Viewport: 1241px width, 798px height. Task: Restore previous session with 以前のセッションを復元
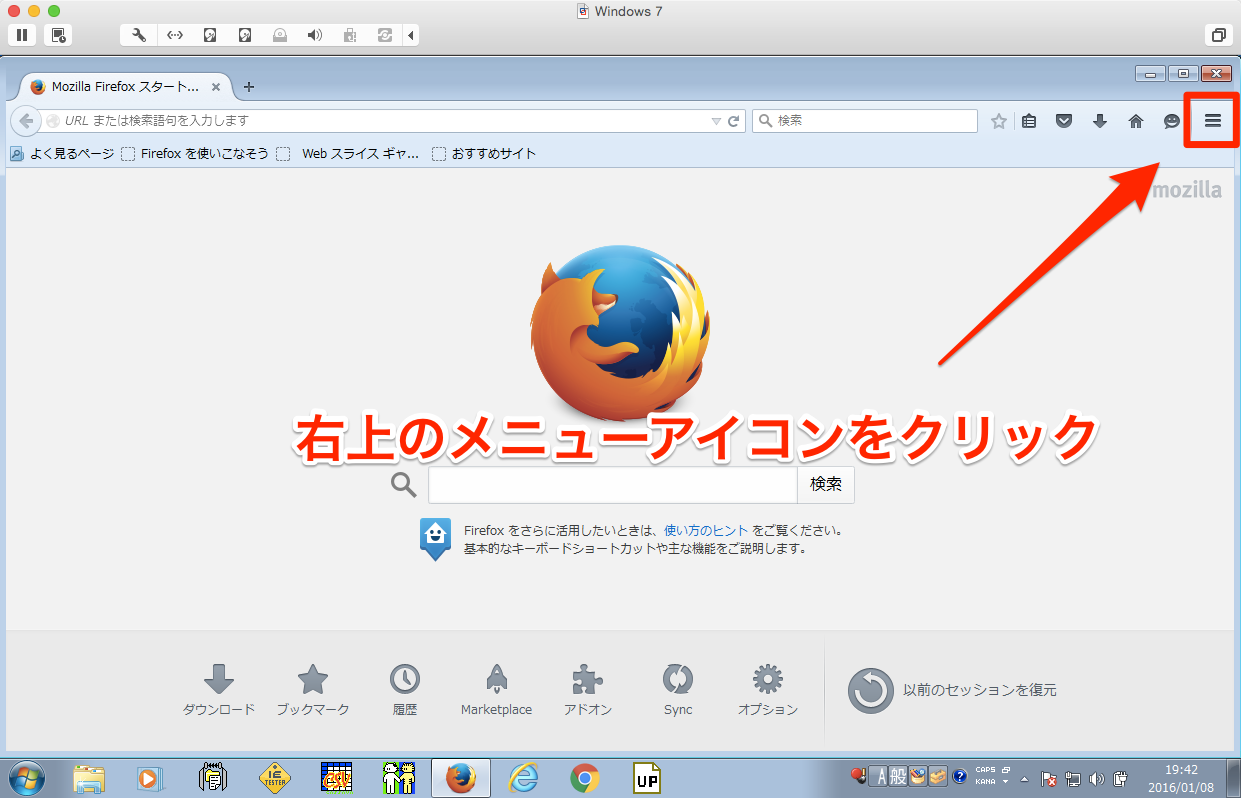(x=952, y=690)
